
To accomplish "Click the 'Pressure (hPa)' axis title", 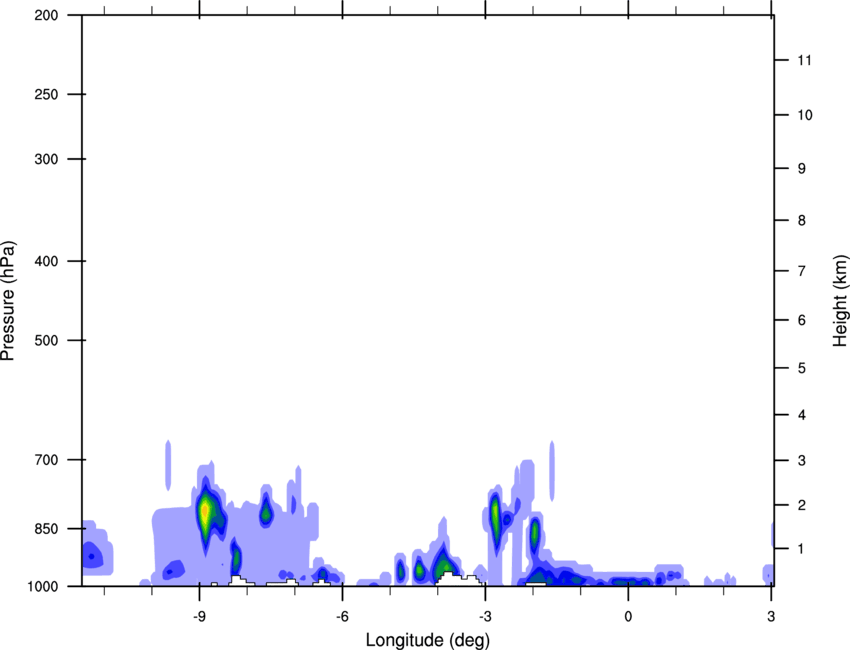I will pyautogui.click(x=8, y=301).
